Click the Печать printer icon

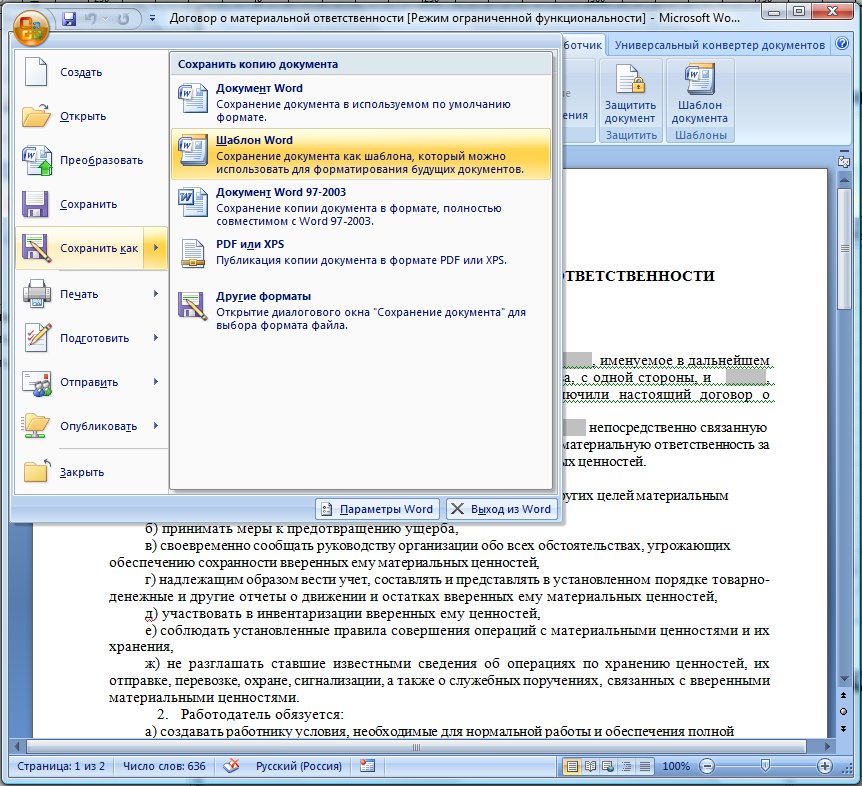click(37, 294)
